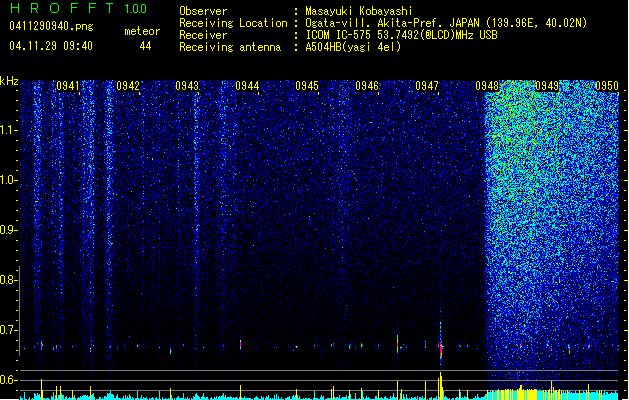Viewport: 629px width, 400px height.
Task: Click the 0.7 kHz axis label
Action: (8, 330)
